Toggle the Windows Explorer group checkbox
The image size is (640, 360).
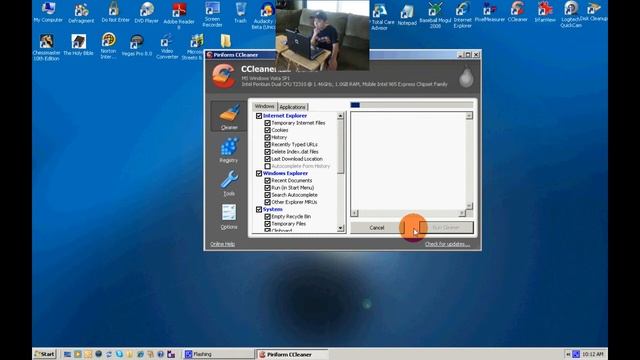tap(259, 173)
